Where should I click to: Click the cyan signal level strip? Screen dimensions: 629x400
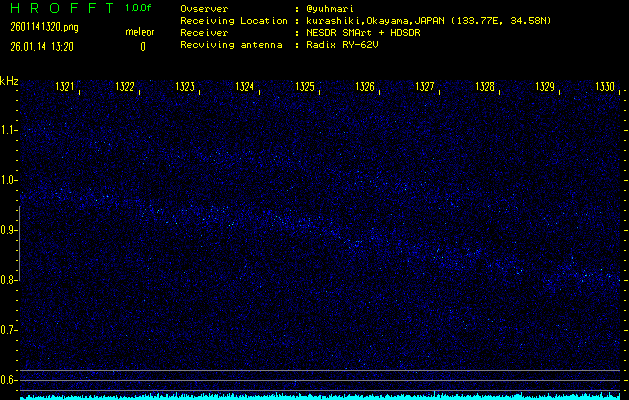point(320,396)
